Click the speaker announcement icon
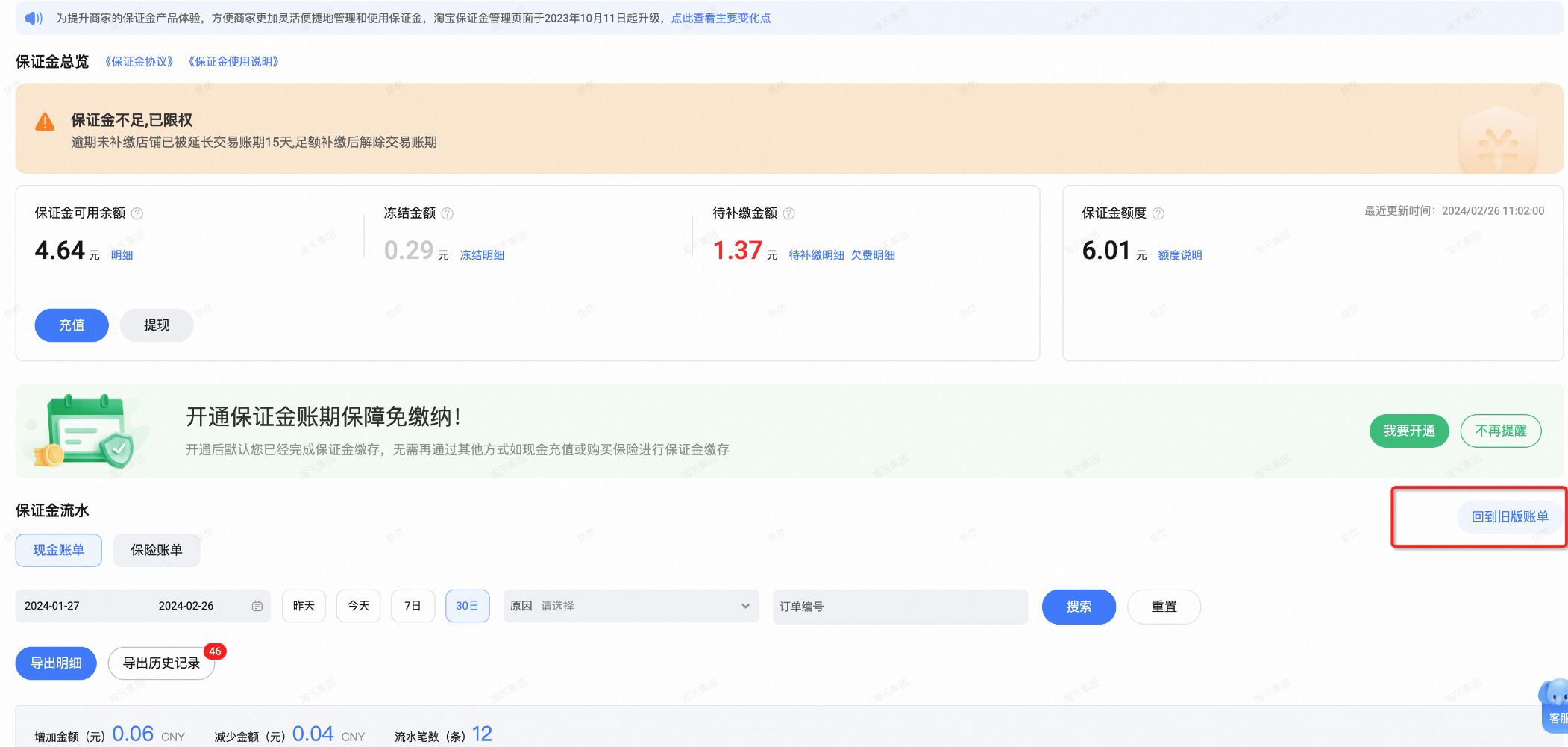This screenshot has width=1568, height=747. pos(34,18)
